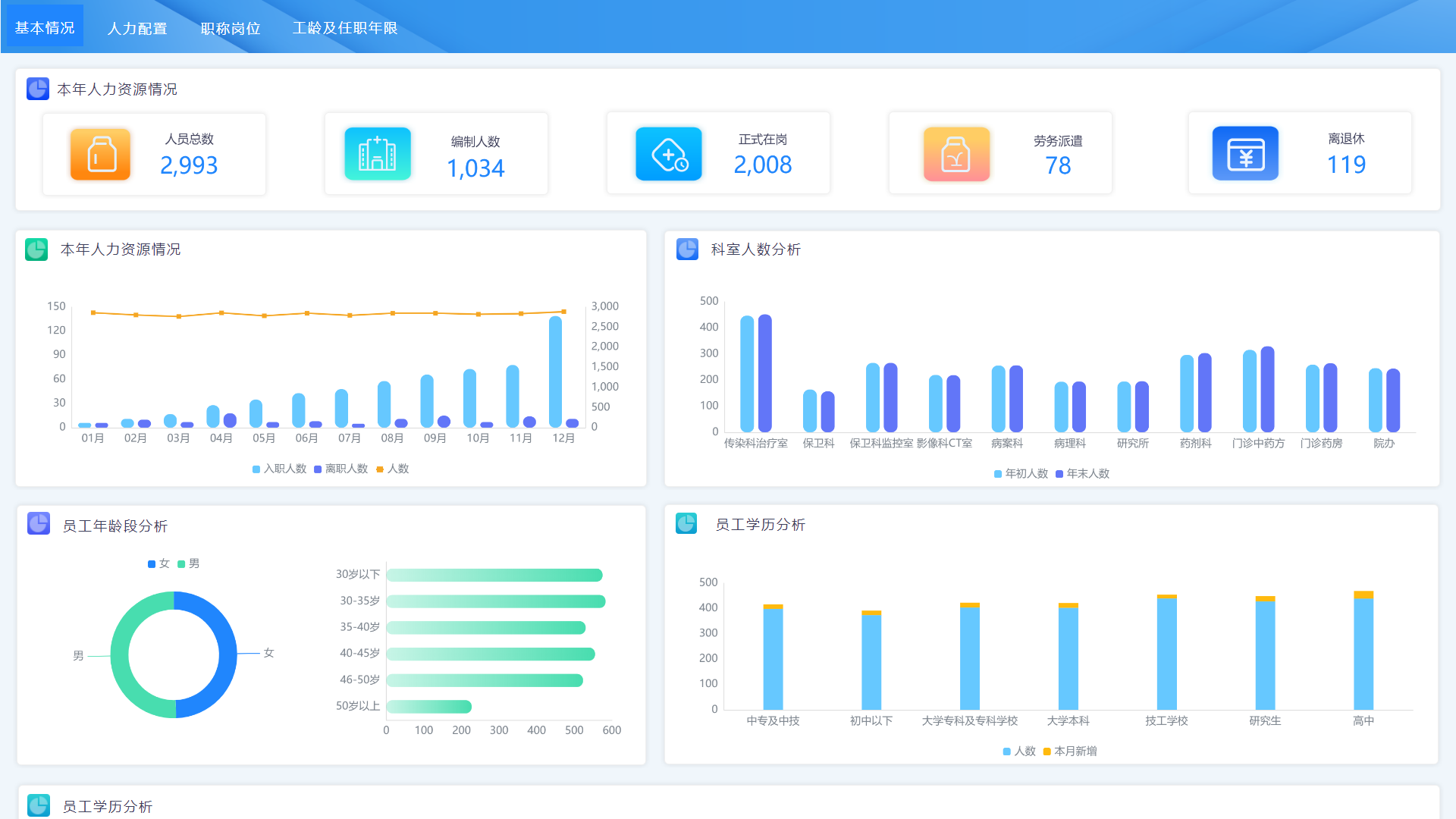Viewport: 1456px width, 819px height.
Task: Click the blue pie icon beside 科室人数分析
Action: [687, 249]
